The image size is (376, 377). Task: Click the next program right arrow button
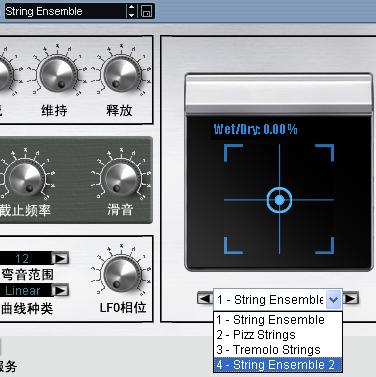(351, 298)
